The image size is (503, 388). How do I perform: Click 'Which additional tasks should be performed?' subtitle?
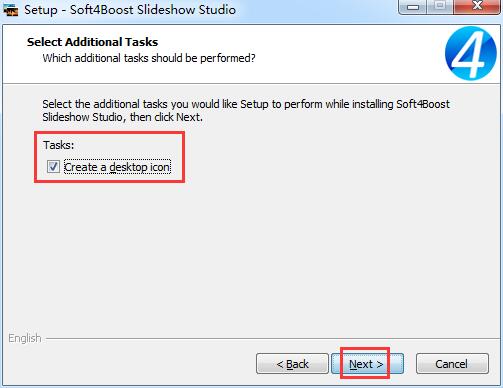pyautogui.click(x=149, y=58)
